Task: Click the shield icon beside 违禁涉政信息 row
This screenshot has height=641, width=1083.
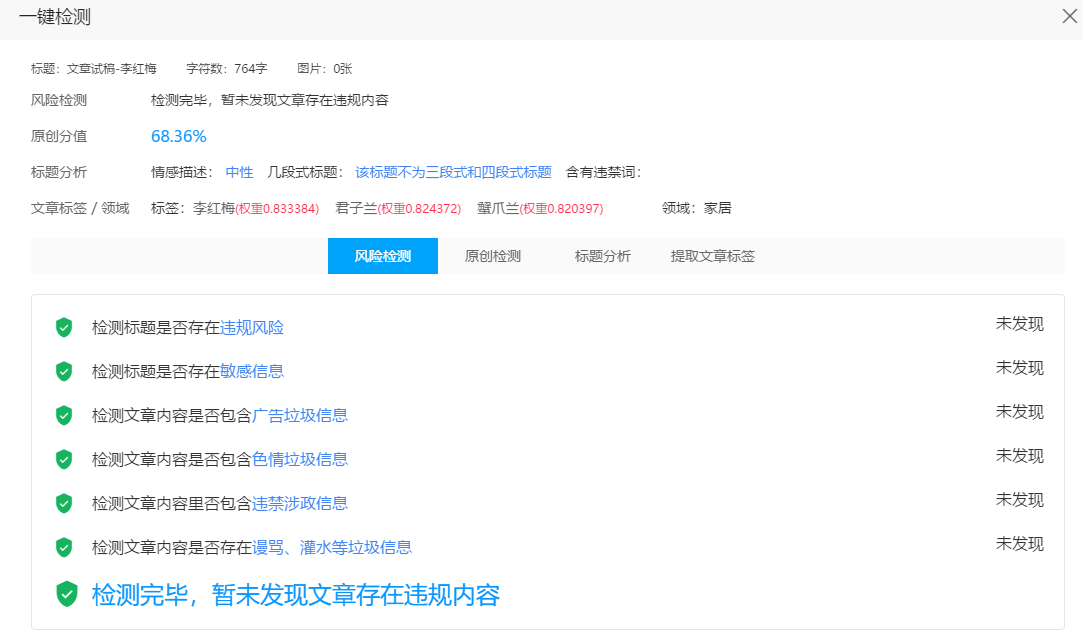Action: coord(63,503)
